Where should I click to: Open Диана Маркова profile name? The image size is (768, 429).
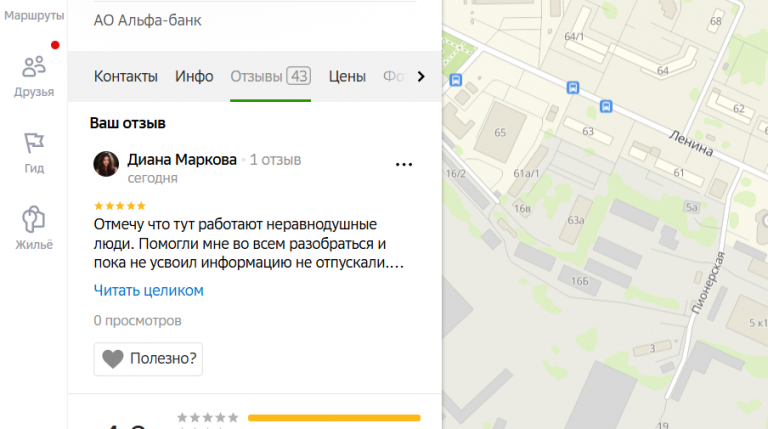coord(182,160)
